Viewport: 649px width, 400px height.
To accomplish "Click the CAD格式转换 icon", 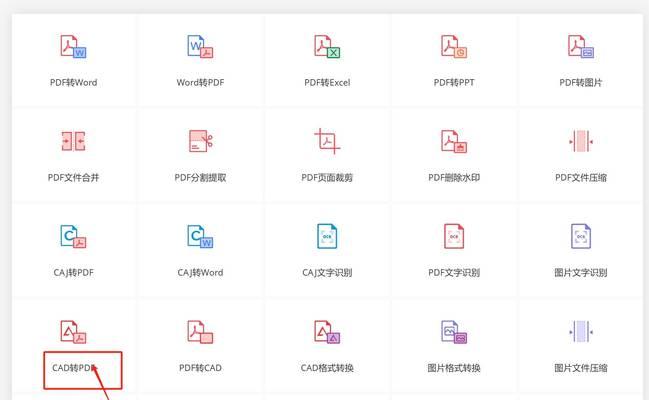I will [327, 332].
